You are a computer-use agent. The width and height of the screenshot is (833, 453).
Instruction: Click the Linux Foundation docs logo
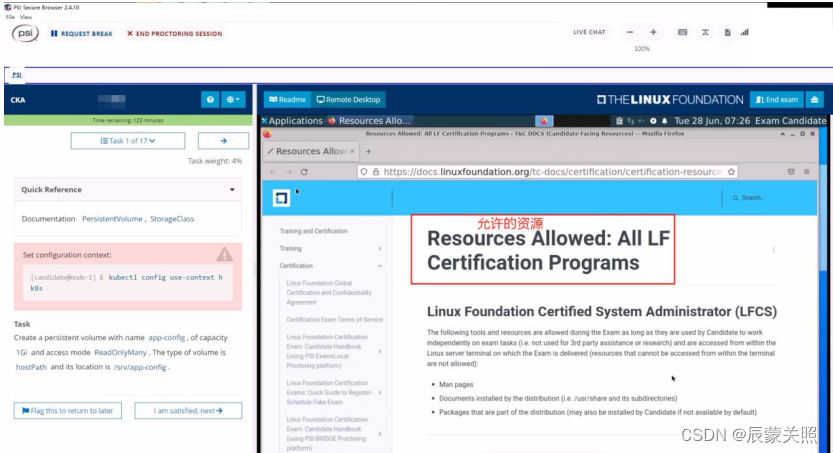281,198
